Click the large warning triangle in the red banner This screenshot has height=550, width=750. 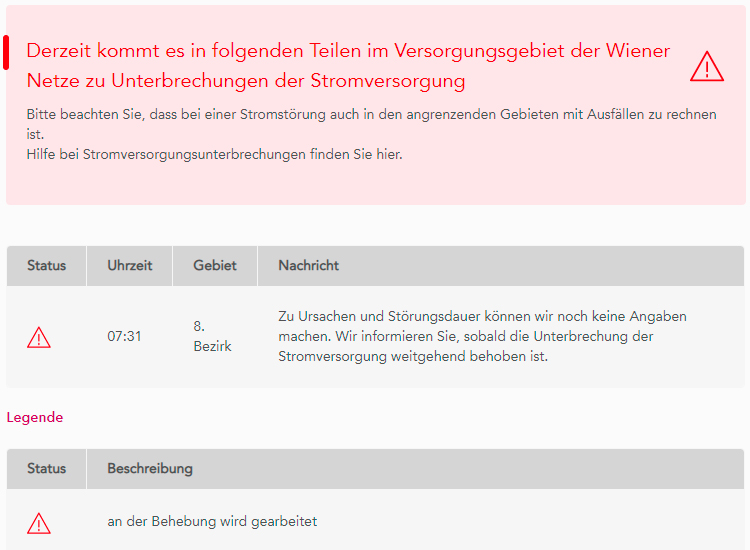pyautogui.click(x=706, y=66)
